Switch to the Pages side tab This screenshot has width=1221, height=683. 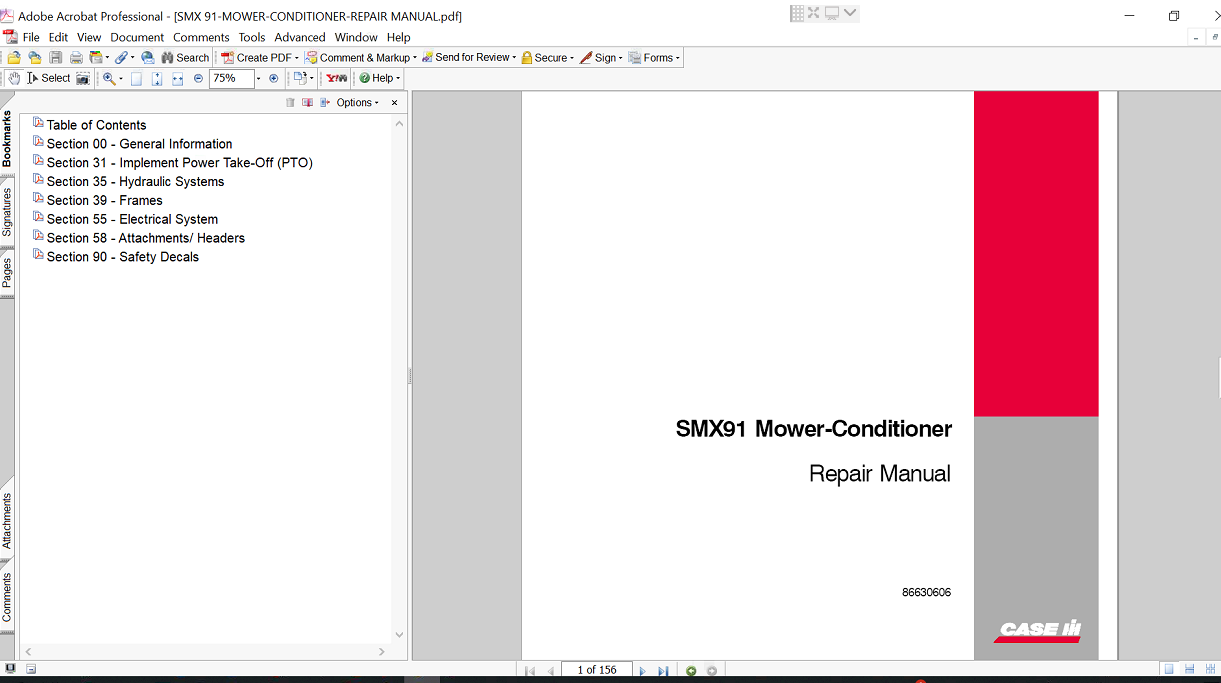click(x=7, y=272)
